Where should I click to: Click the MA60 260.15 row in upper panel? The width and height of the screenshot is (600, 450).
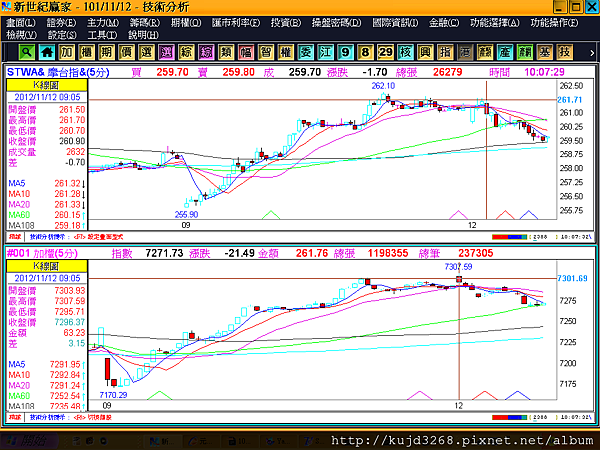pyautogui.click(x=47, y=215)
